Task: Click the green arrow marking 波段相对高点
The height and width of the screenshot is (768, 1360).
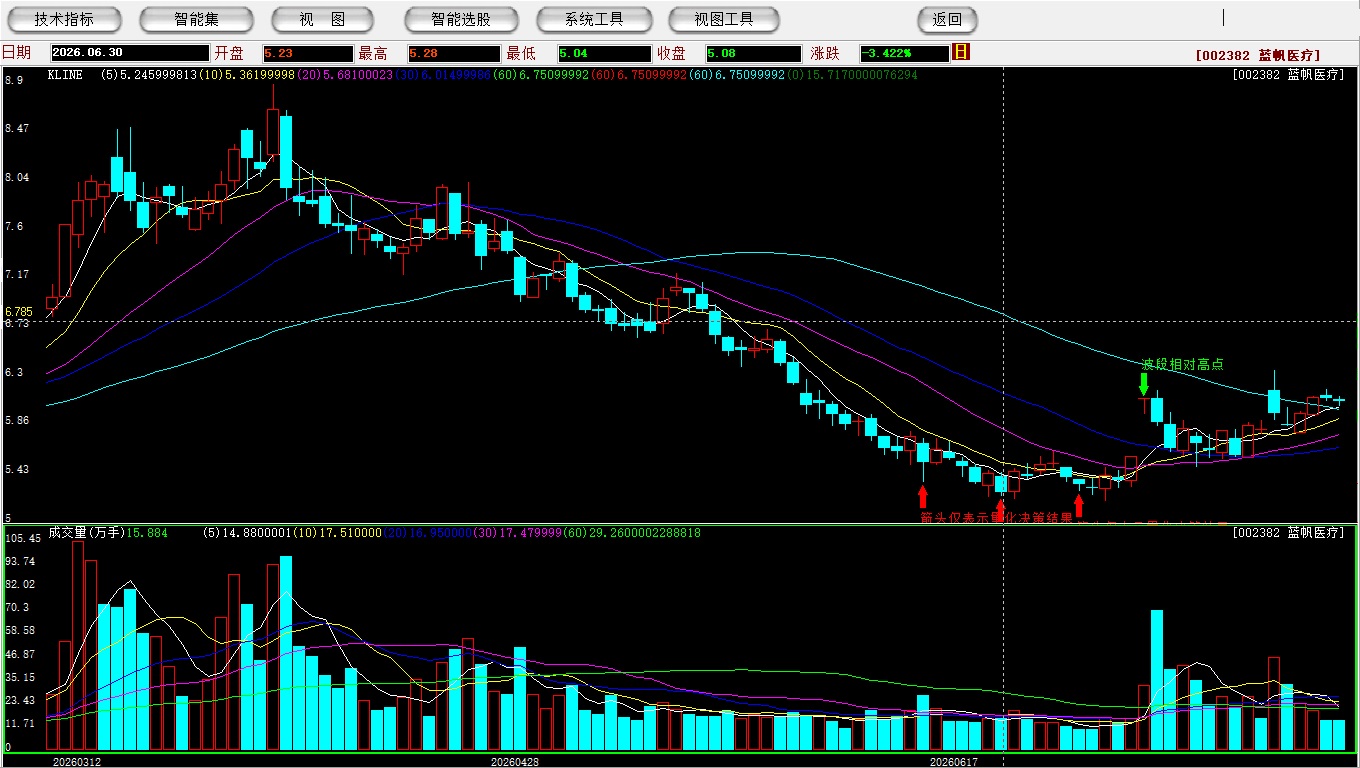Action: (x=1144, y=384)
